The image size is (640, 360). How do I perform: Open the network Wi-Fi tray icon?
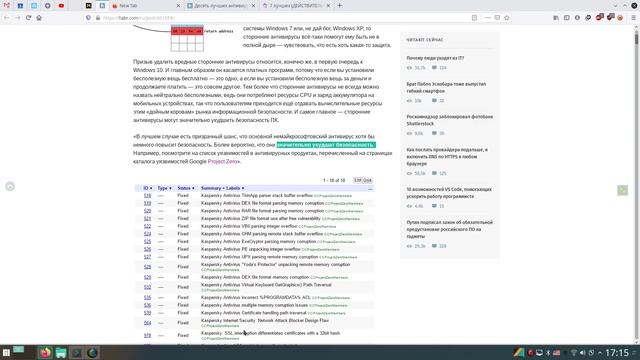point(573,353)
